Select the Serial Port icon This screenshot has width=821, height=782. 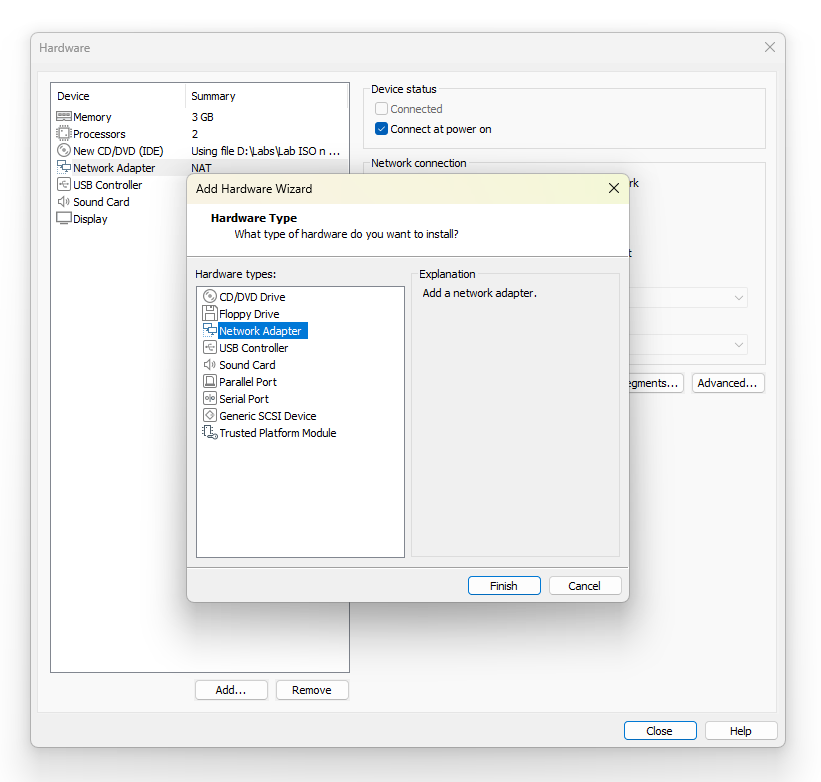(209, 398)
